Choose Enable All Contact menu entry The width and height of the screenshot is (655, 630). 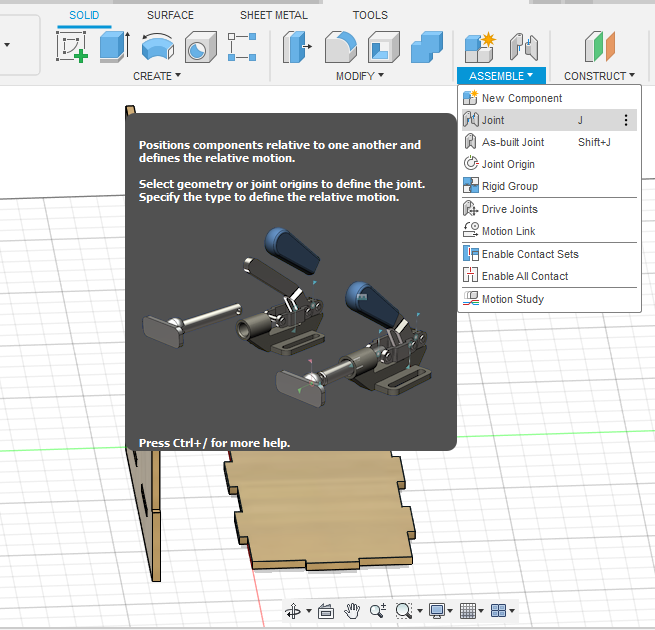click(549, 276)
